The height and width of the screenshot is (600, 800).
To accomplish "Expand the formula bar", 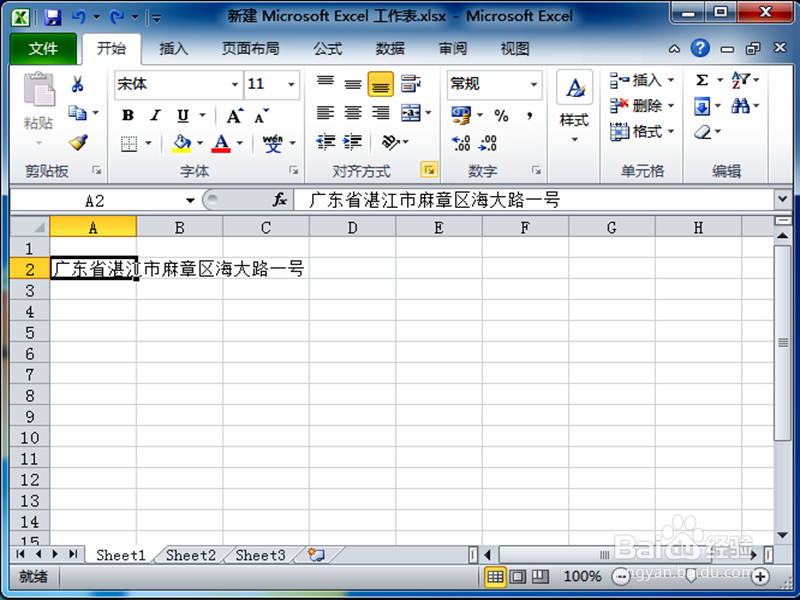I will point(783,199).
